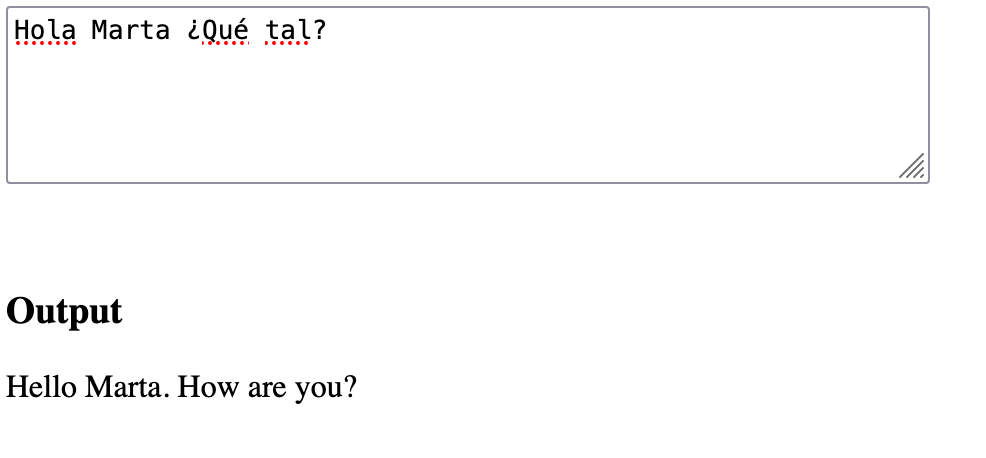Click the question mark ending the textarea text
The height and width of the screenshot is (458, 986).
point(320,31)
